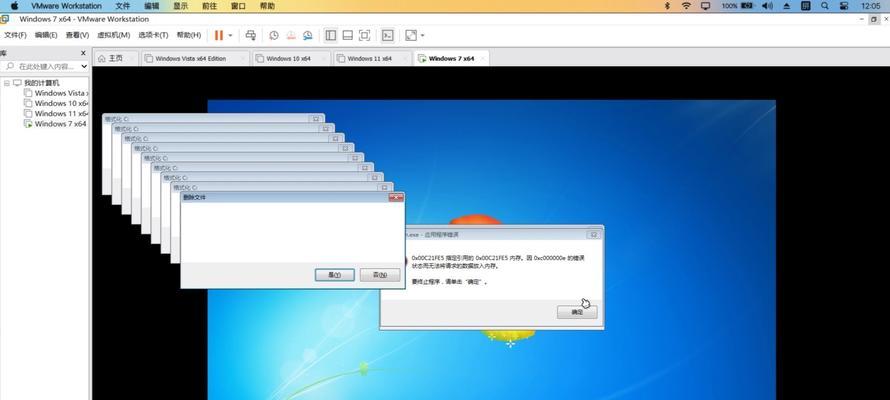Open VMware 帮助(H) menu
Image resolution: width=890 pixels, height=400 pixels.
(x=188, y=35)
